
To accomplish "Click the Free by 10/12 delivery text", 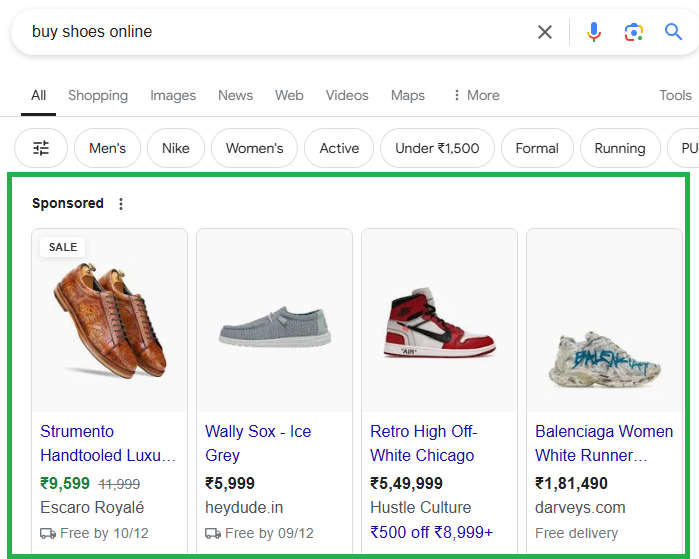I will point(104,533).
